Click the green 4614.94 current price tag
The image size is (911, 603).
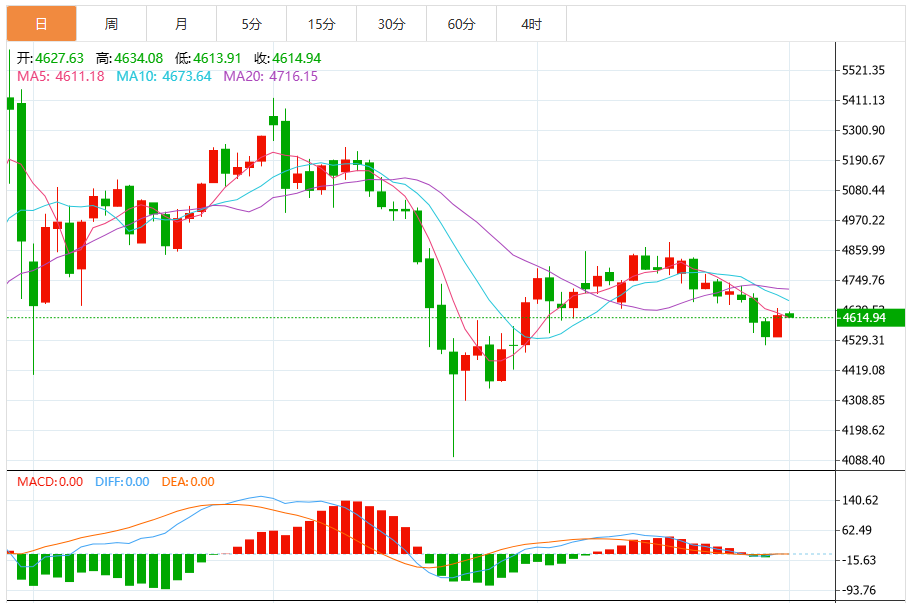click(870, 318)
